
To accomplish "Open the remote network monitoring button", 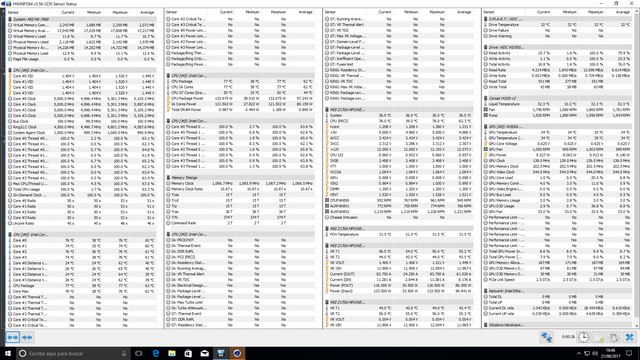I will click(547, 337).
